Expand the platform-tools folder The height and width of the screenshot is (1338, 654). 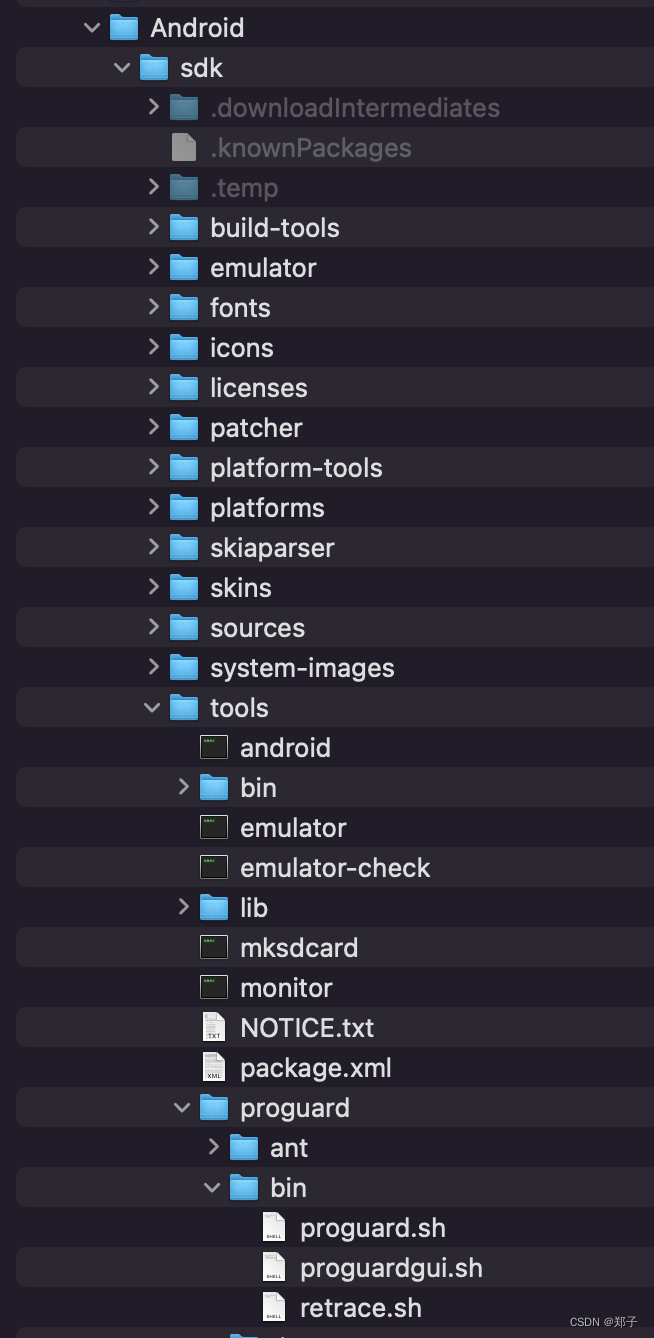[x=152, y=467]
